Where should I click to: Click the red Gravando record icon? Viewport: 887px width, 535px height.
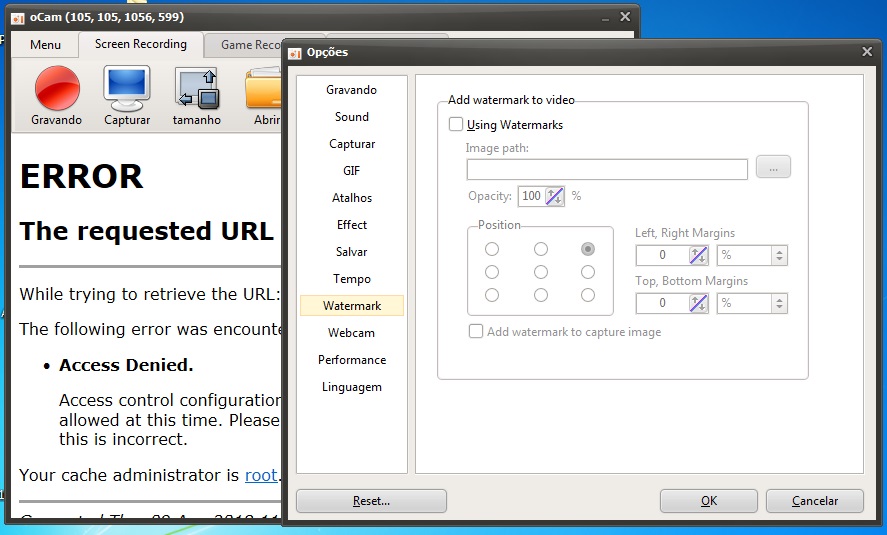tap(57, 88)
